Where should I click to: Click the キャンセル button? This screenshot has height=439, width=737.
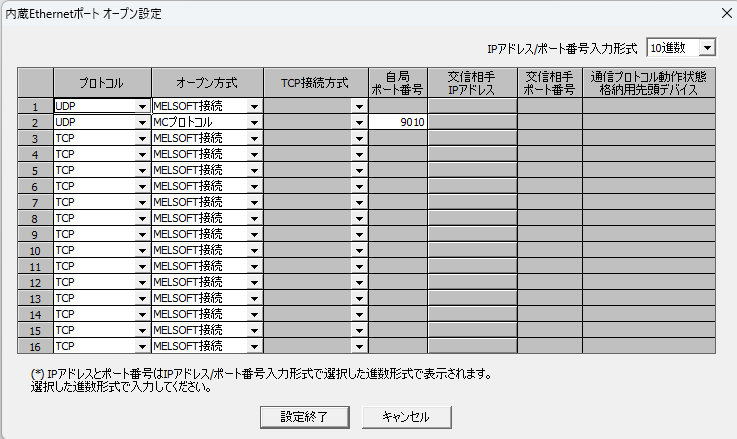[405, 416]
